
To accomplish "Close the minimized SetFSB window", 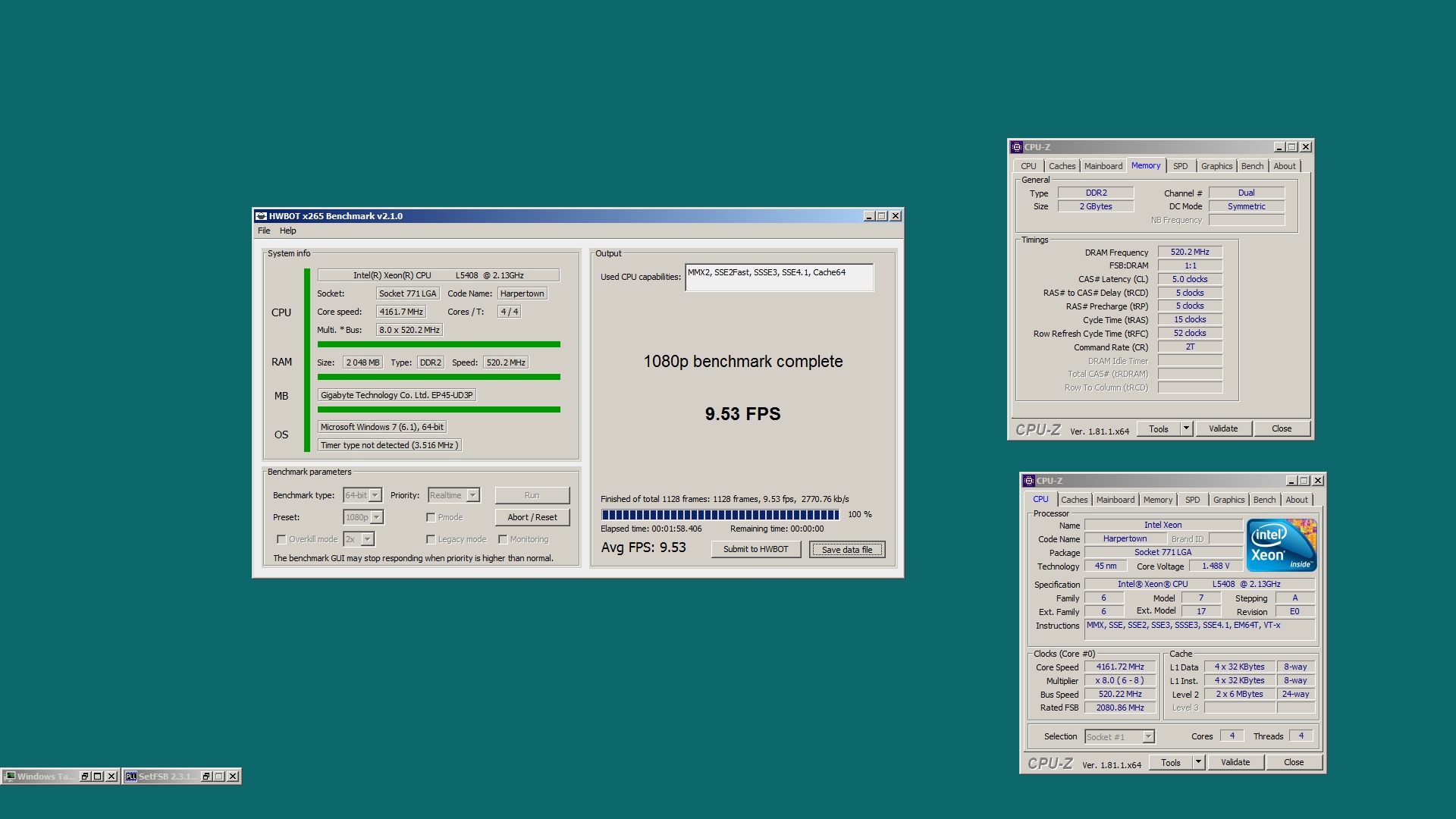I will [233, 777].
